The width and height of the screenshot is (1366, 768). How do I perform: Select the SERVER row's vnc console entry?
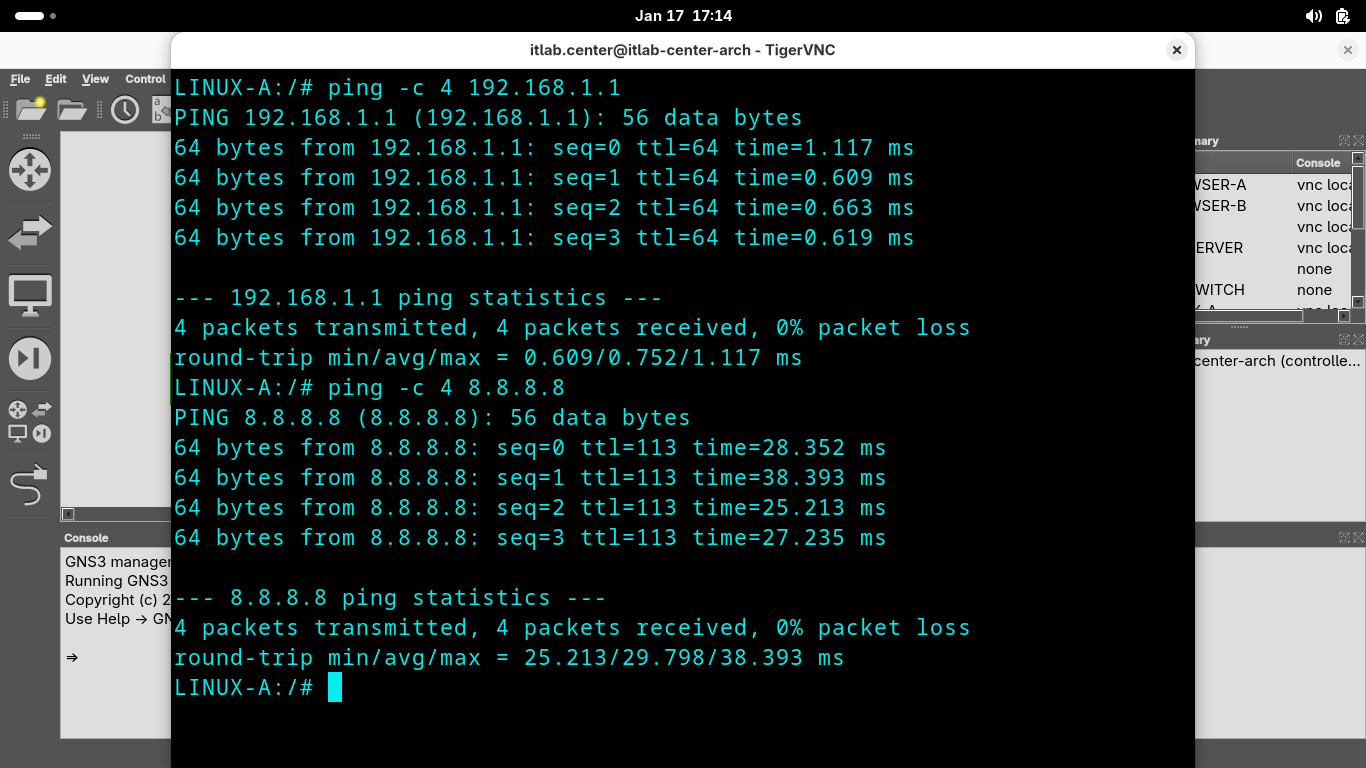(x=1323, y=248)
